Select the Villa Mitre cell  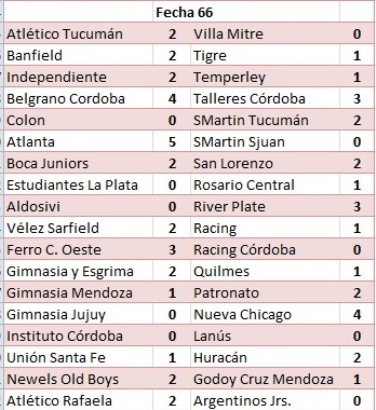tap(265, 34)
